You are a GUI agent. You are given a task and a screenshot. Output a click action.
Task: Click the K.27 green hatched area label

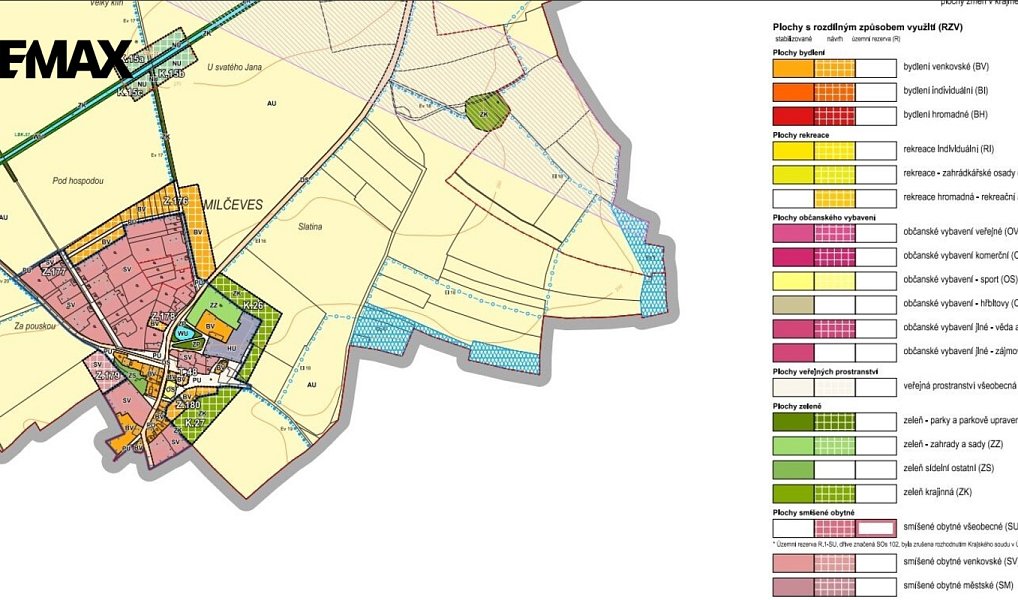click(195, 423)
